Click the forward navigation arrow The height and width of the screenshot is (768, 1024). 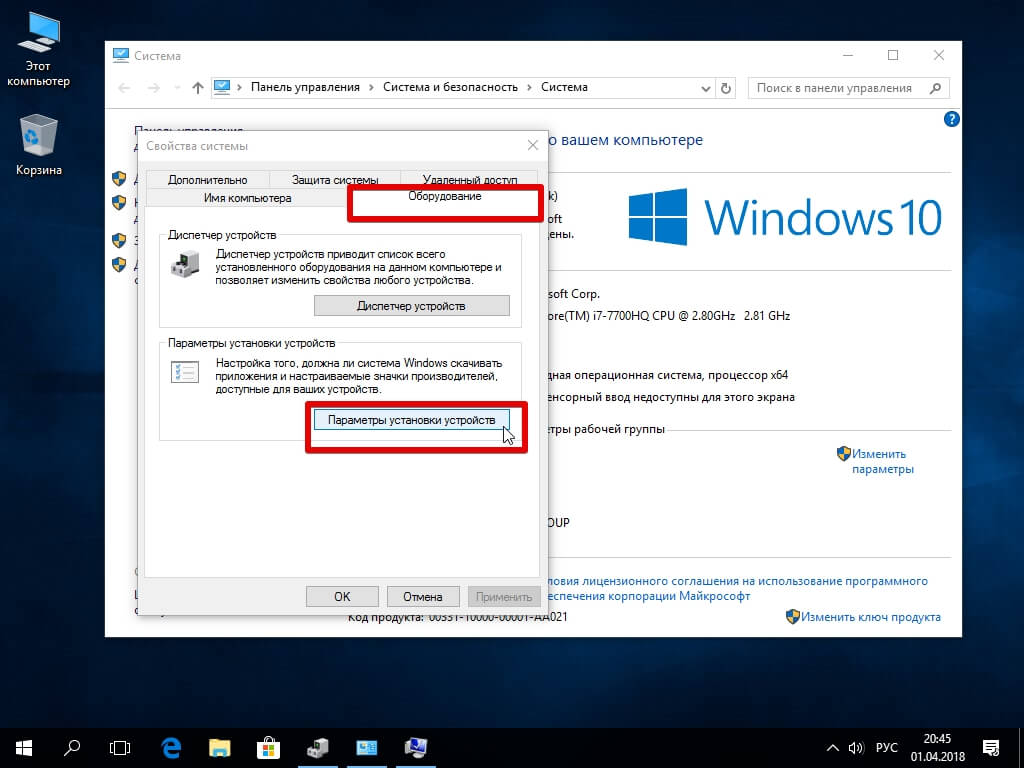click(x=153, y=88)
